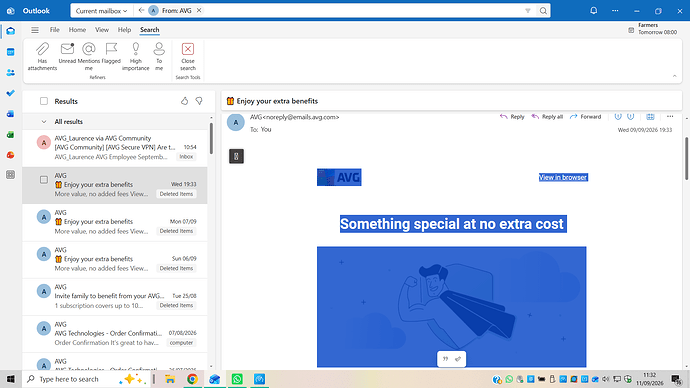Screen dimensions: 690x388
Task: Open Word from the app bar
Action: (11, 113)
